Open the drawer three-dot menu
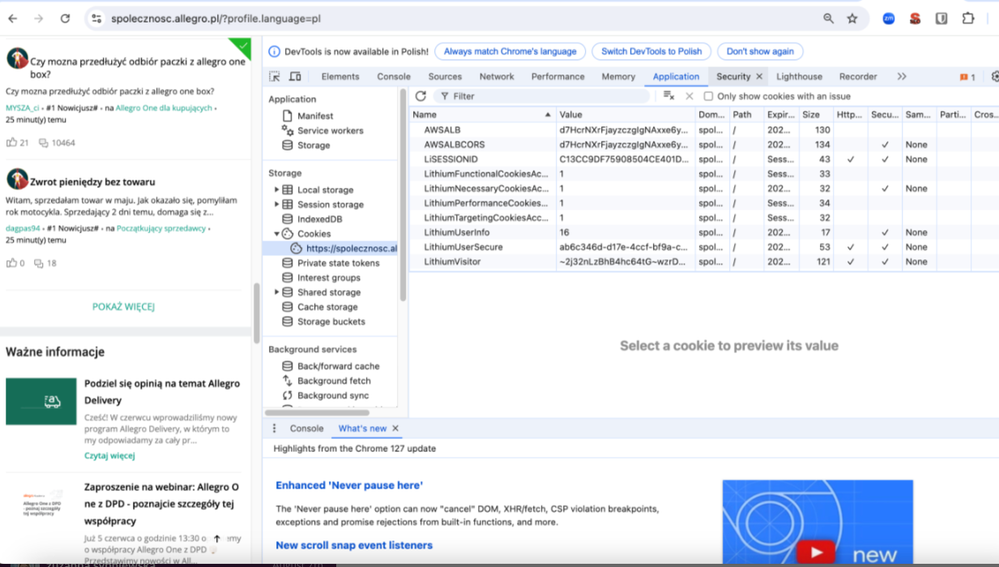Screen dimensions: 999x567 (x=274, y=428)
